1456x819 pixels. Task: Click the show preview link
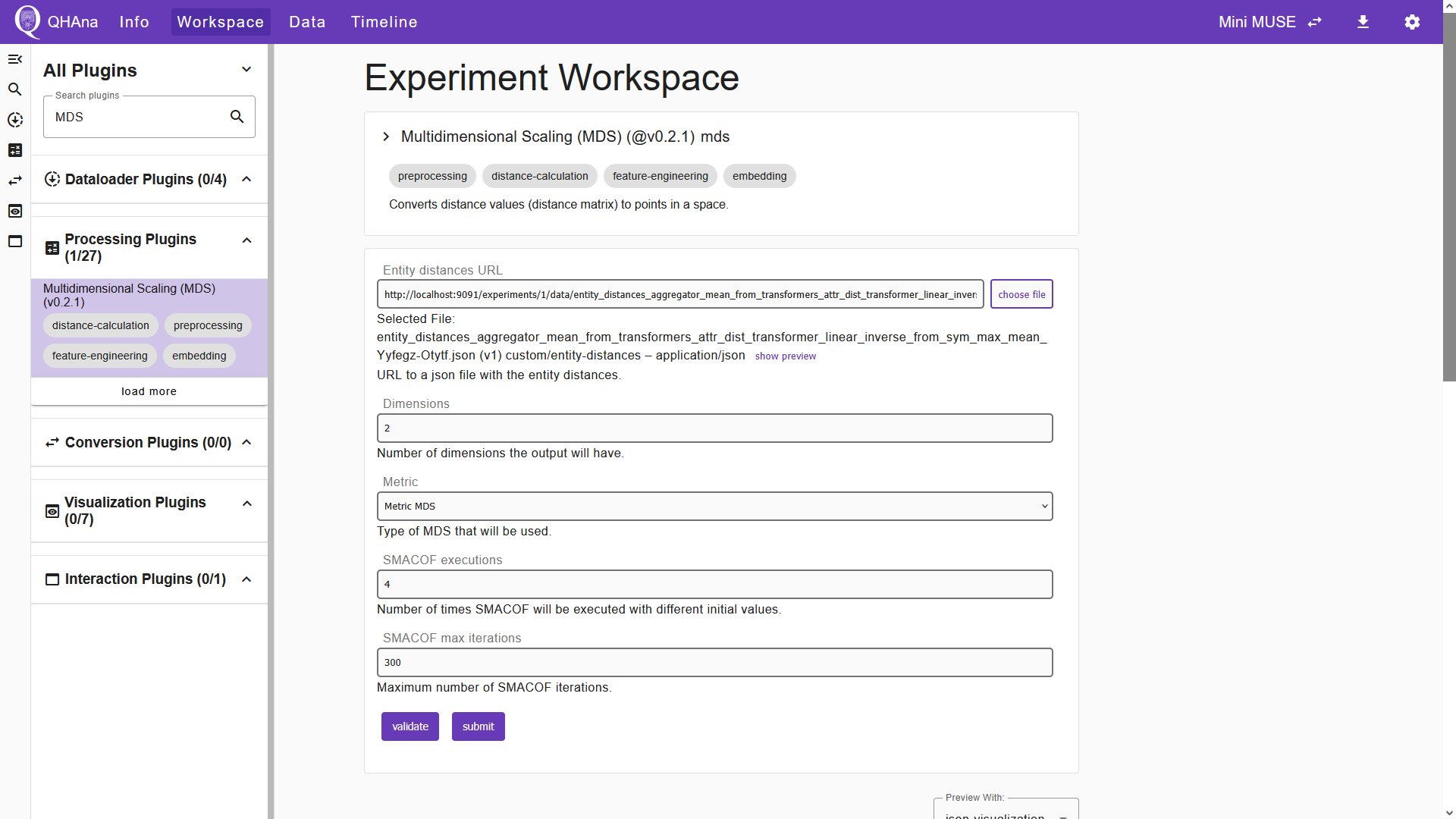[x=785, y=356]
